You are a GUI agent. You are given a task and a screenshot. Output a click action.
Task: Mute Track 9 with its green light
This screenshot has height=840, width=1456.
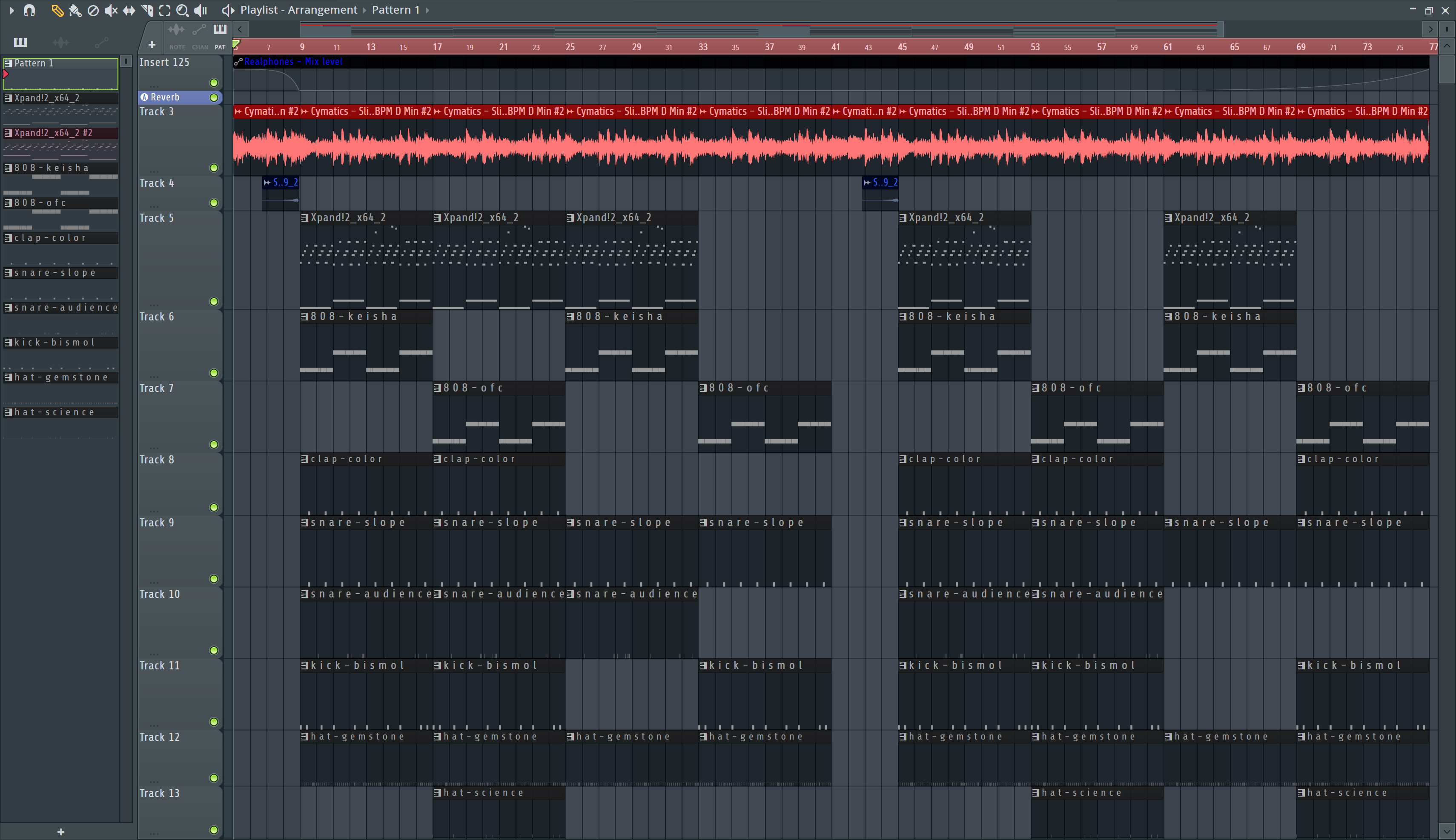point(214,579)
